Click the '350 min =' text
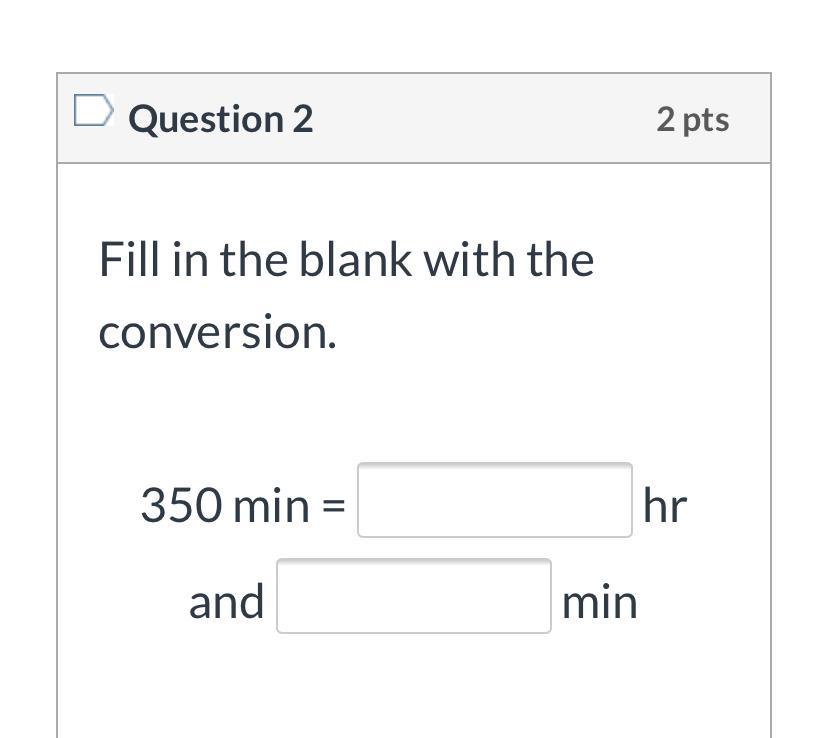 tap(243, 505)
